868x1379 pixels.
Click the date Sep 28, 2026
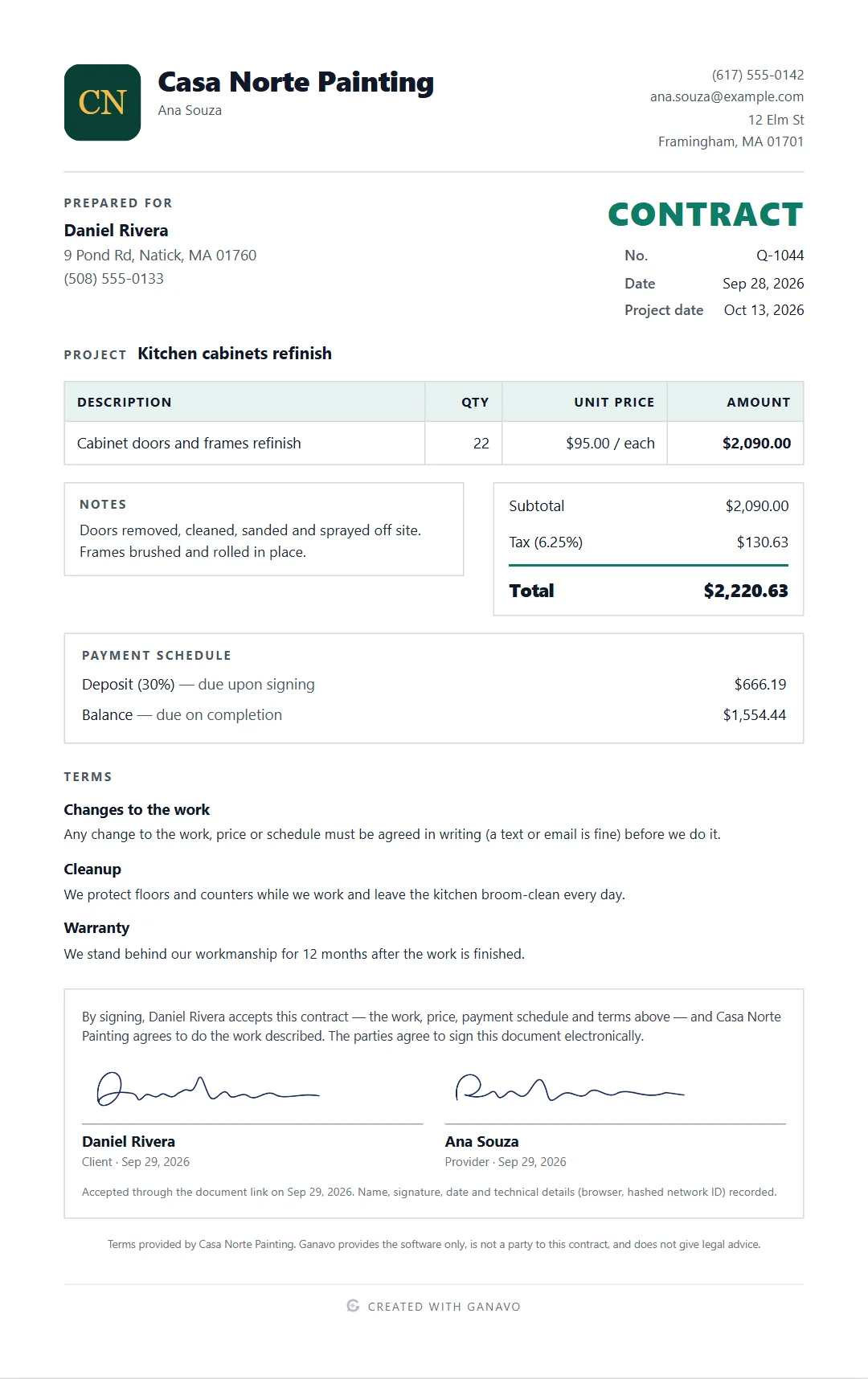pyautogui.click(x=763, y=284)
